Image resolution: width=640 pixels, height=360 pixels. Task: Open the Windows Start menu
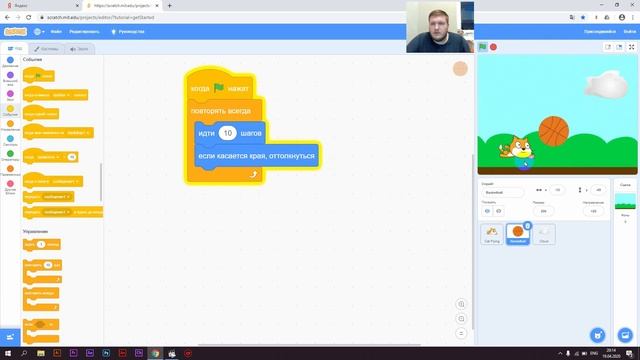pyautogui.click(x=7, y=353)
